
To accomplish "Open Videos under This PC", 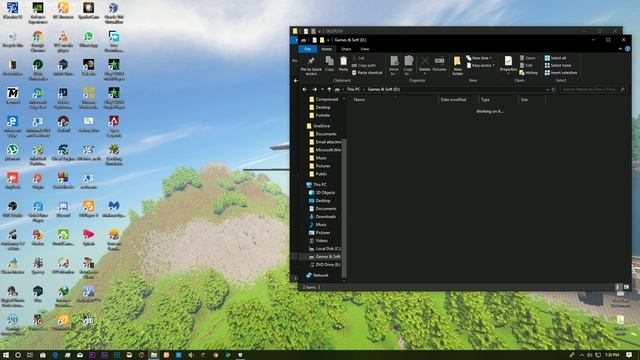I will click(x=318, y=241).
